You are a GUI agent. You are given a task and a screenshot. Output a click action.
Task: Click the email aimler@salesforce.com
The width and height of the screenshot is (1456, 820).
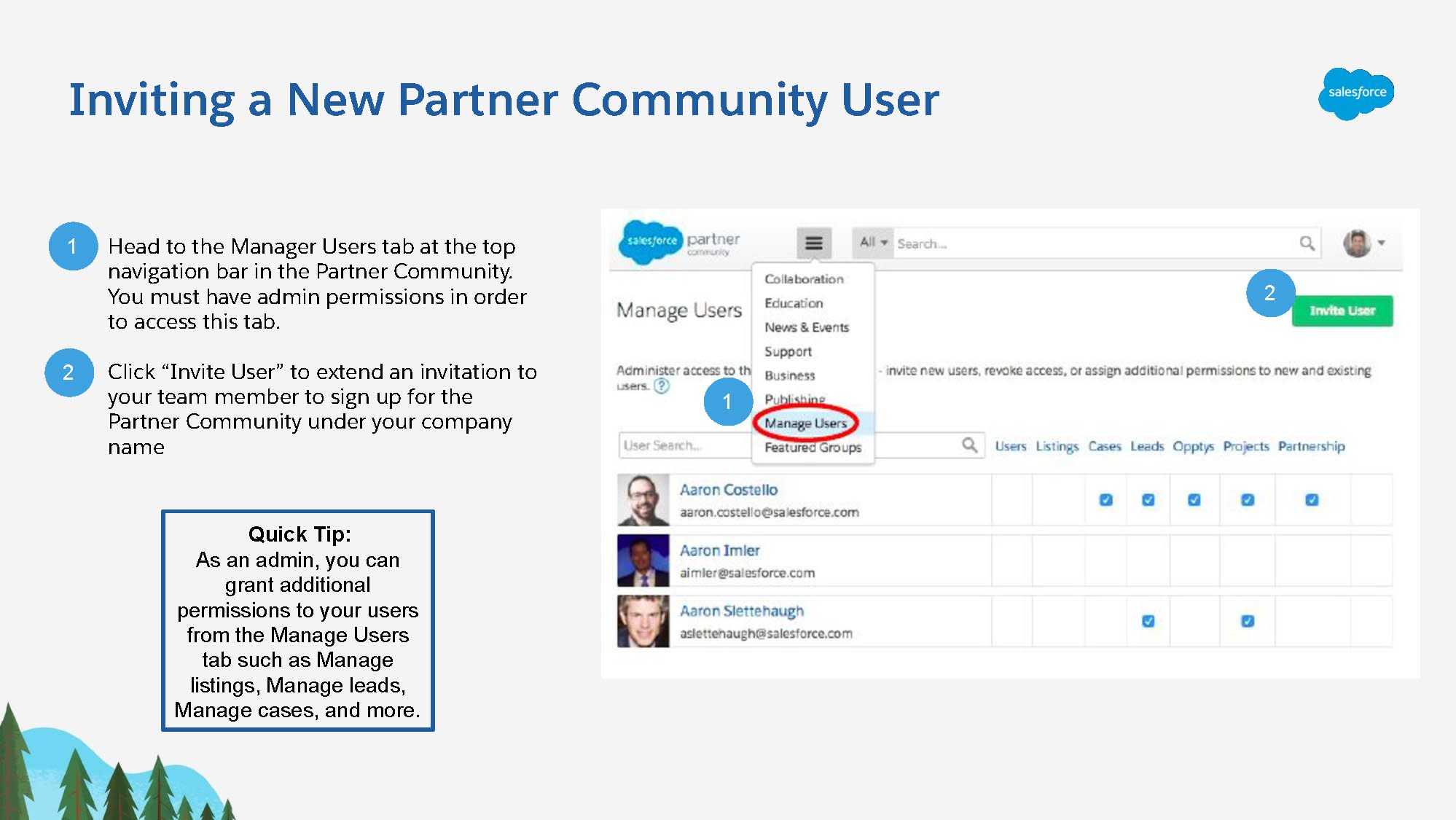[747, 573]
